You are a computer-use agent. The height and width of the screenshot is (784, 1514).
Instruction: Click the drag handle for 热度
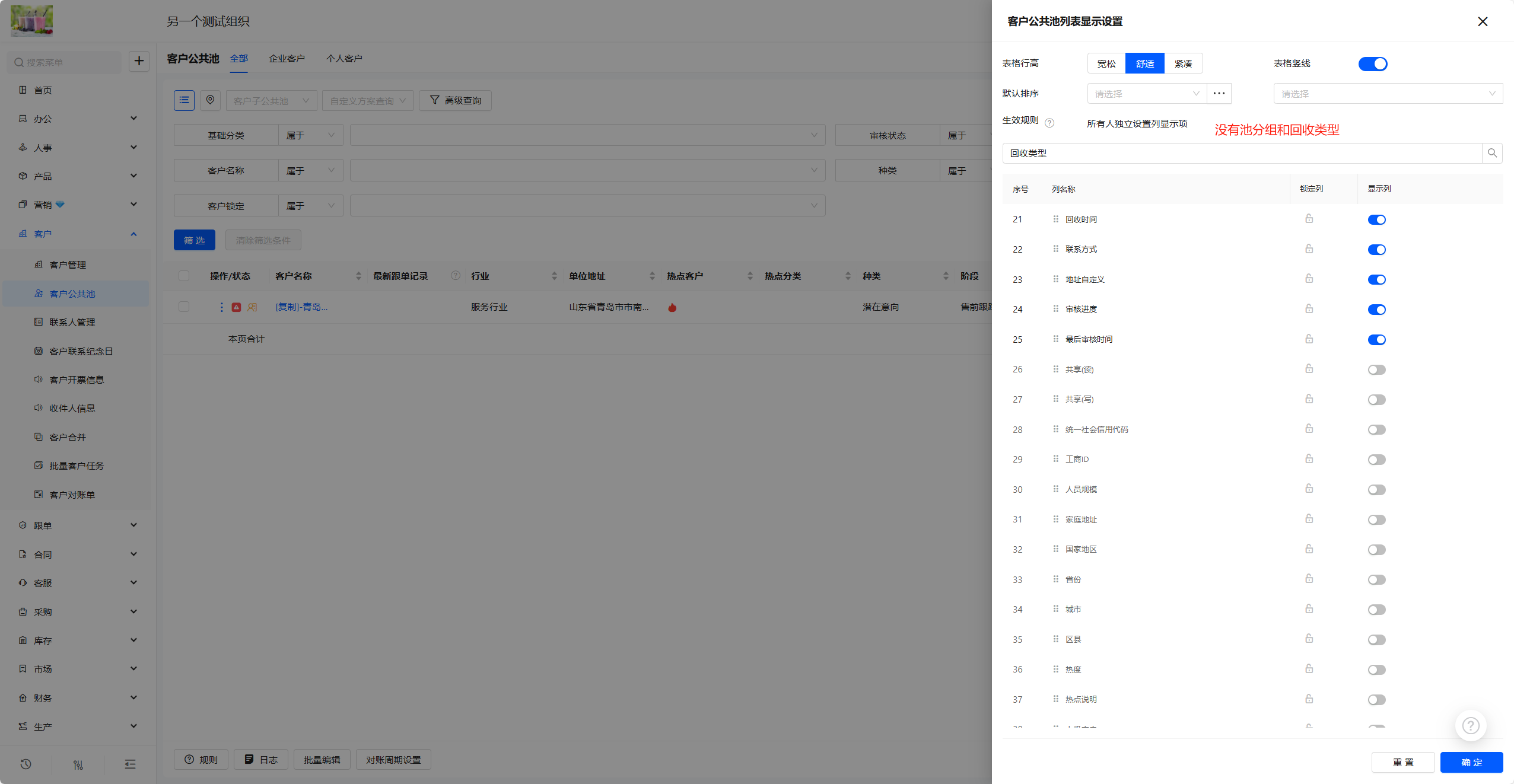click(x=1055, y=669)
